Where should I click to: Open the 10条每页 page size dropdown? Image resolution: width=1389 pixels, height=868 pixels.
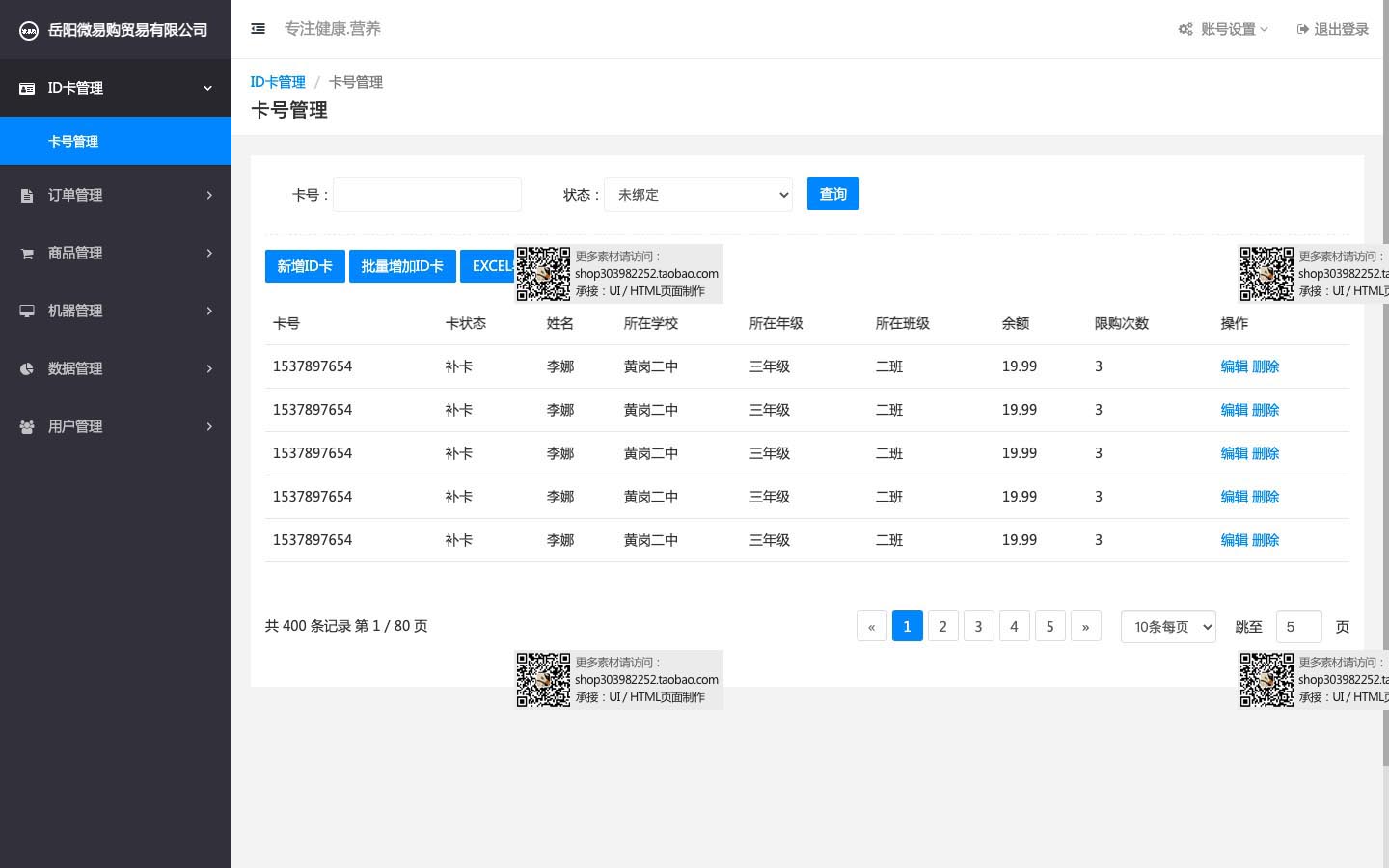point(1168,627)
